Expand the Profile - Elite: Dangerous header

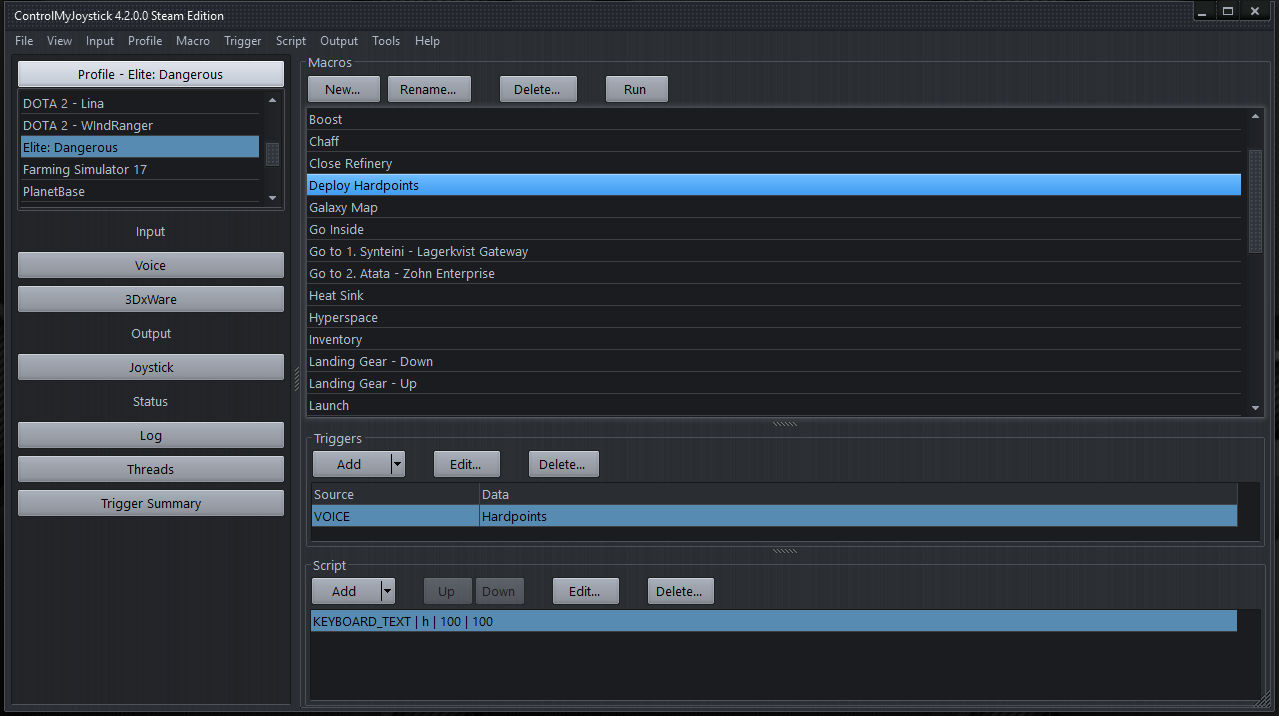coord(151,74)
